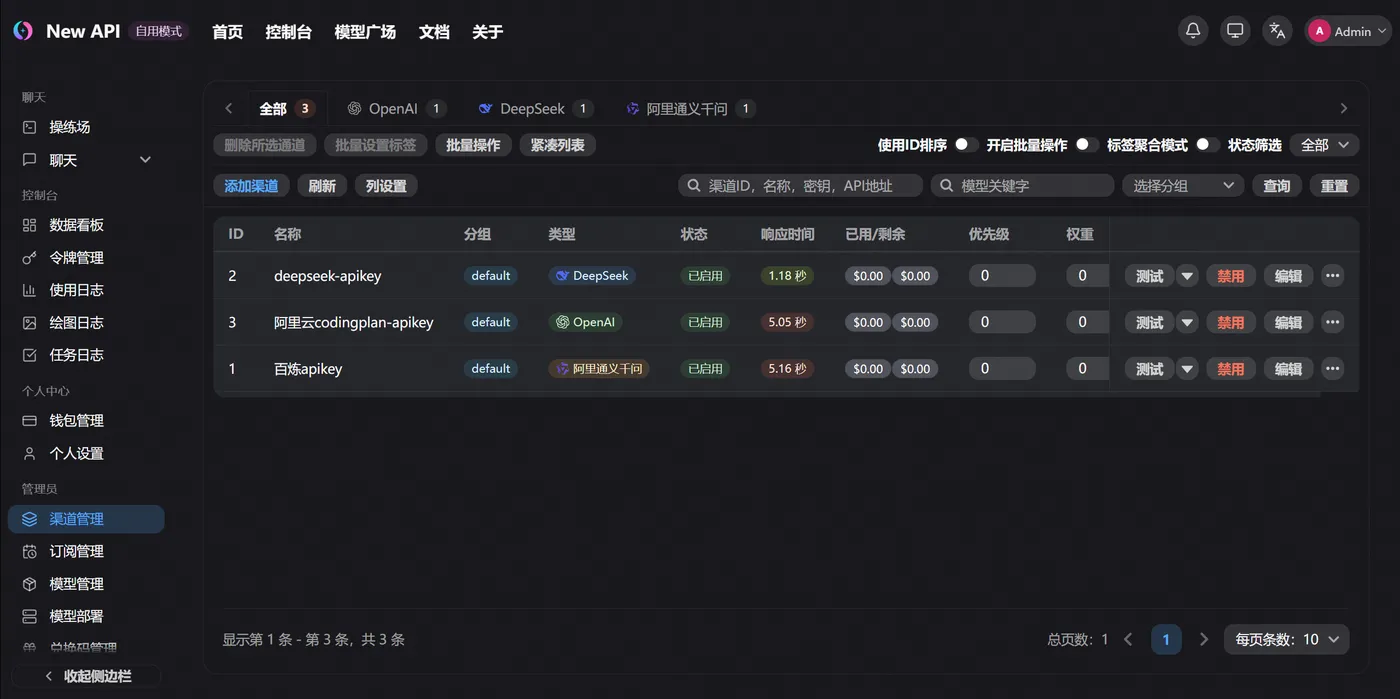Open the 选择分组 dropdown

pos(1183,185)
